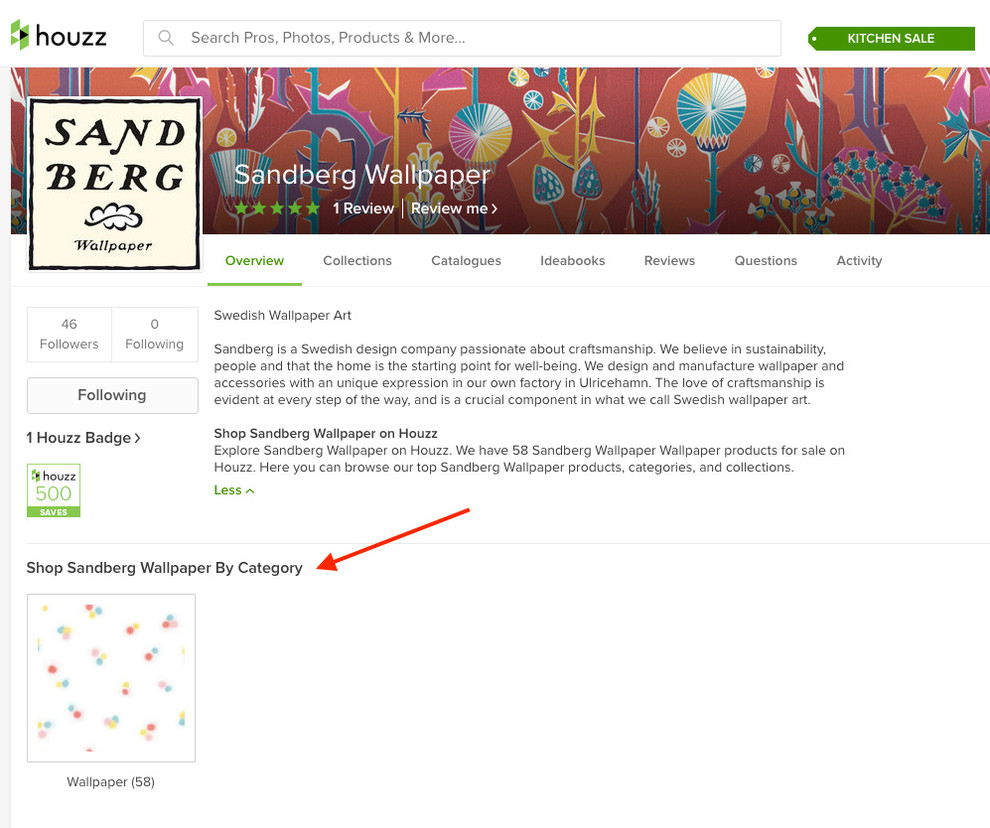Collapse description with Less link
The width and height of the screenshot is (990, 828).
(x=234, y=490)
